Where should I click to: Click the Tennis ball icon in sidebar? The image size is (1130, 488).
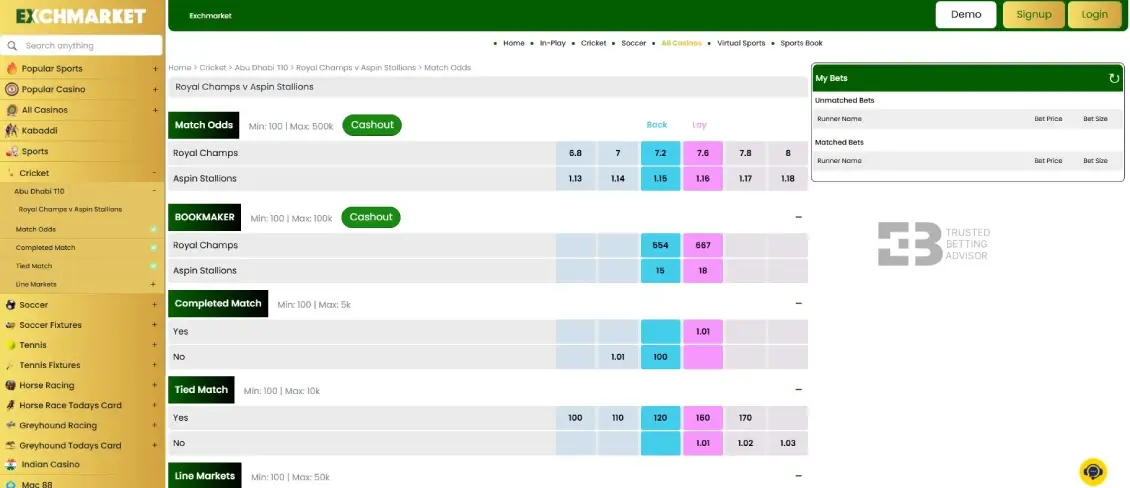(10, 345)
